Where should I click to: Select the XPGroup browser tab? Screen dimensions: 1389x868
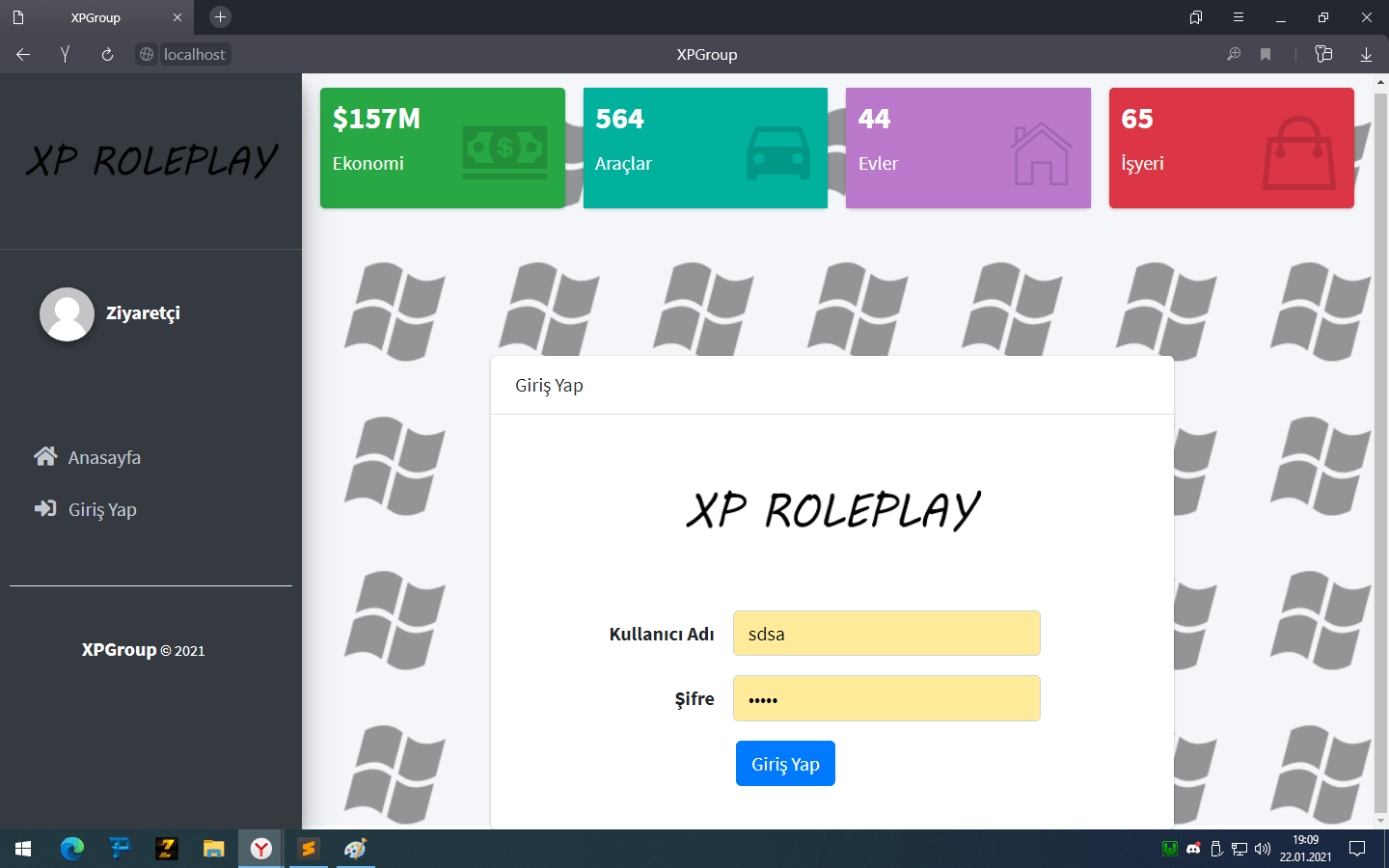pos(96,17)
